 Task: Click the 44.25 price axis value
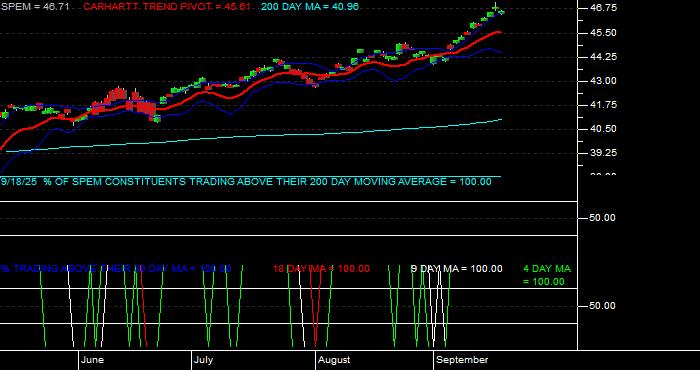[602, 57]
